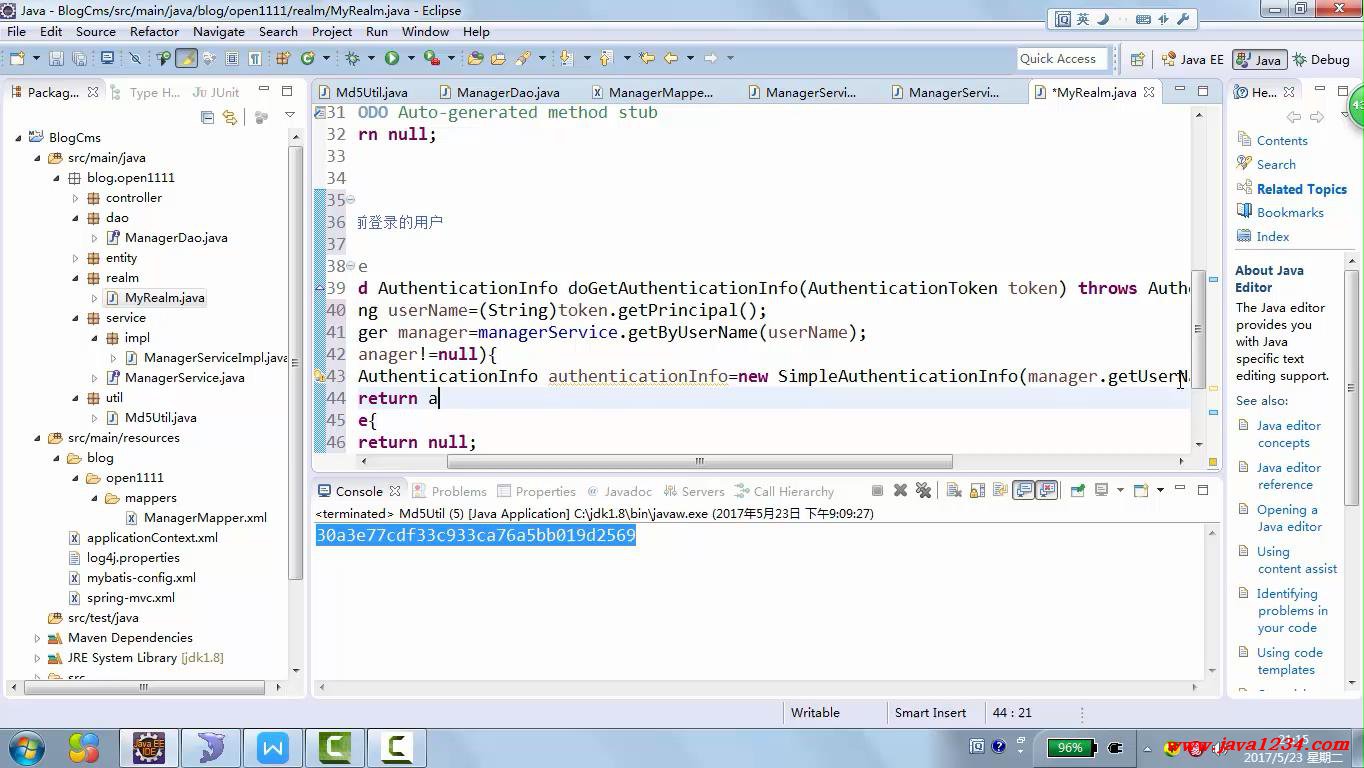Click the Next Annotation arrow icon

566,58
